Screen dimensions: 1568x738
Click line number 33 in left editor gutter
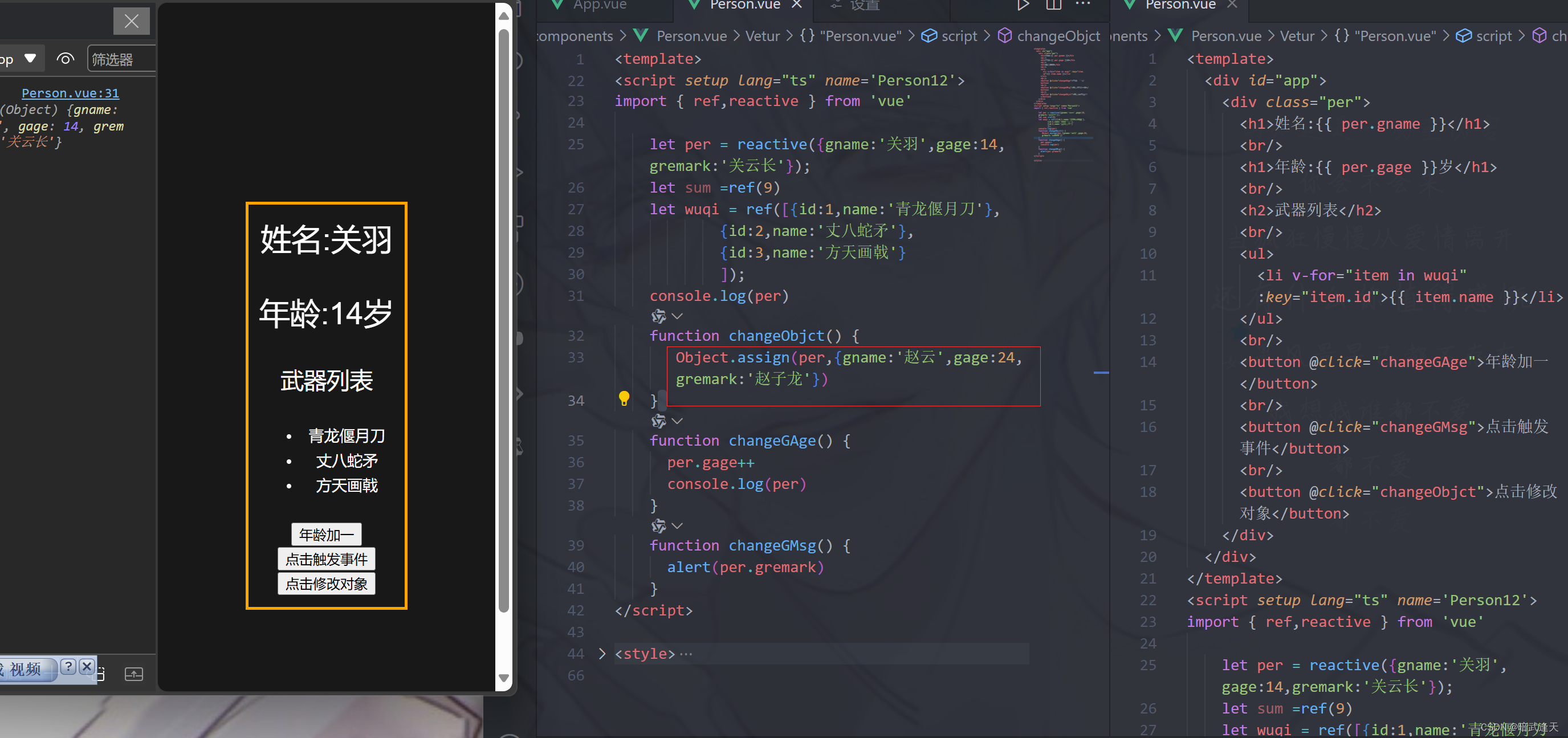tap(576, 357)
